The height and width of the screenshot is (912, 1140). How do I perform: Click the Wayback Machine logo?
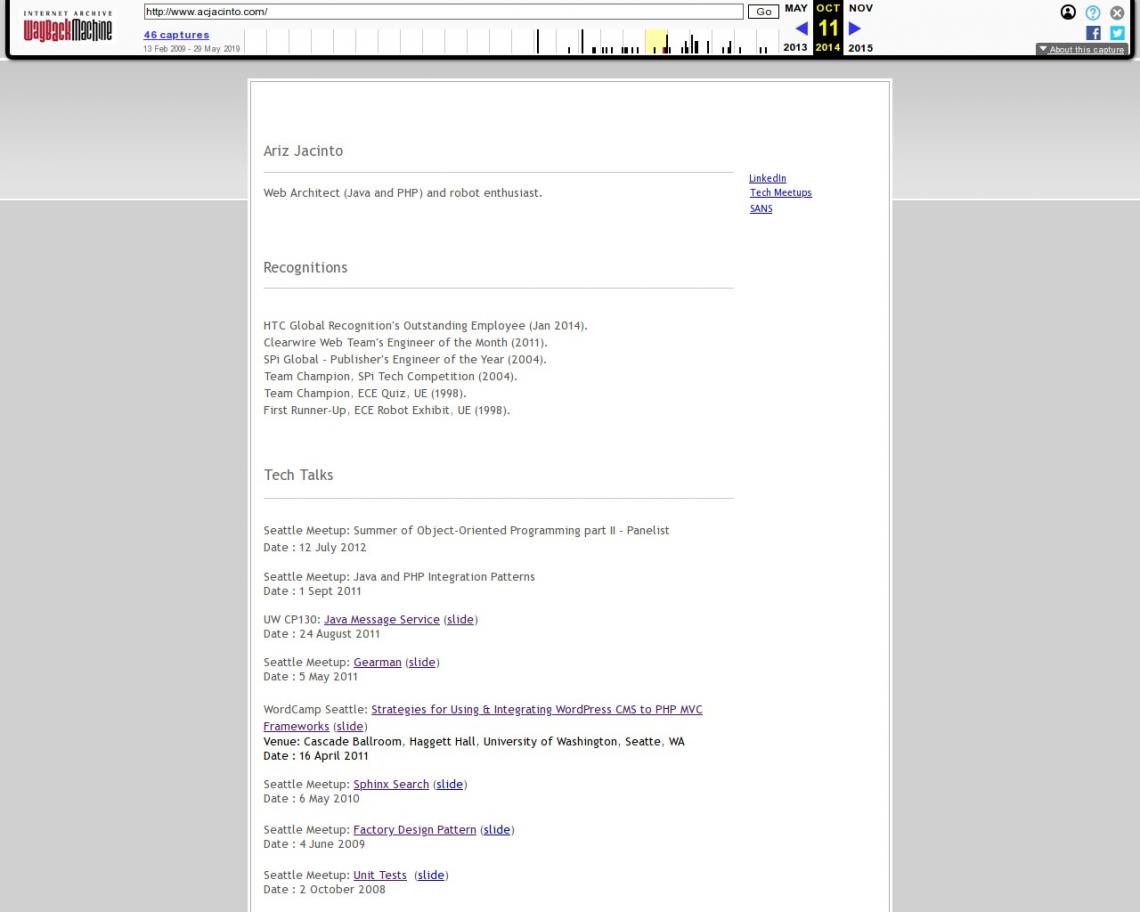(68, 26)
